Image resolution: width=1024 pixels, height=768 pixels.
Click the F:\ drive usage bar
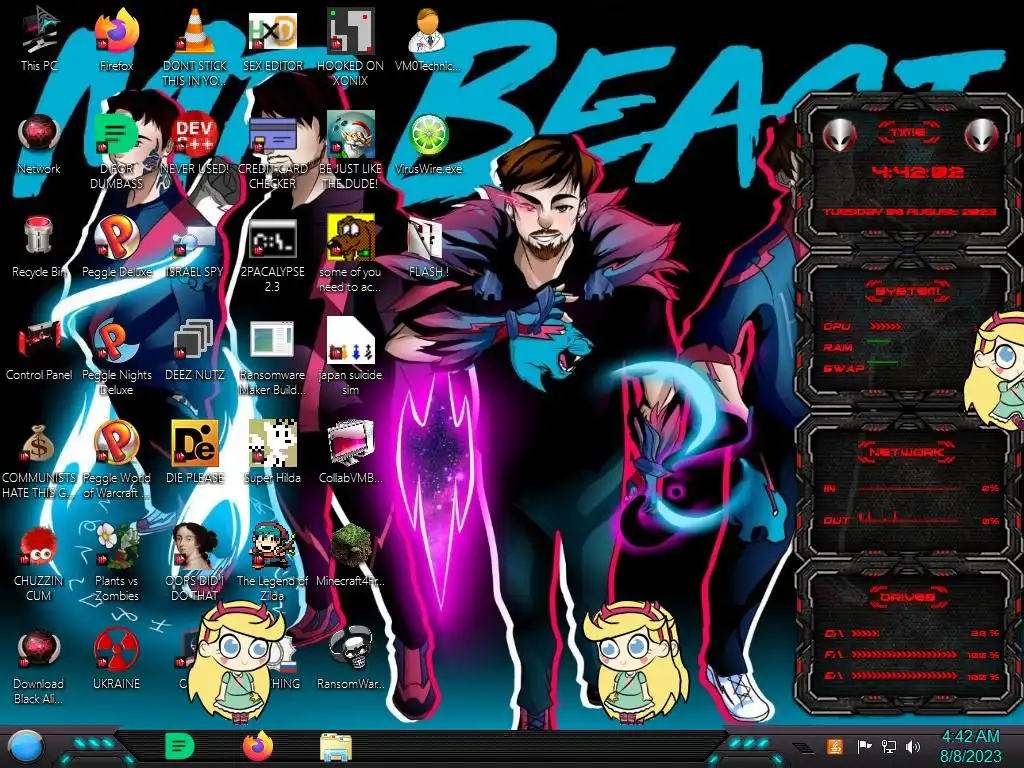[x=904, y=654]
